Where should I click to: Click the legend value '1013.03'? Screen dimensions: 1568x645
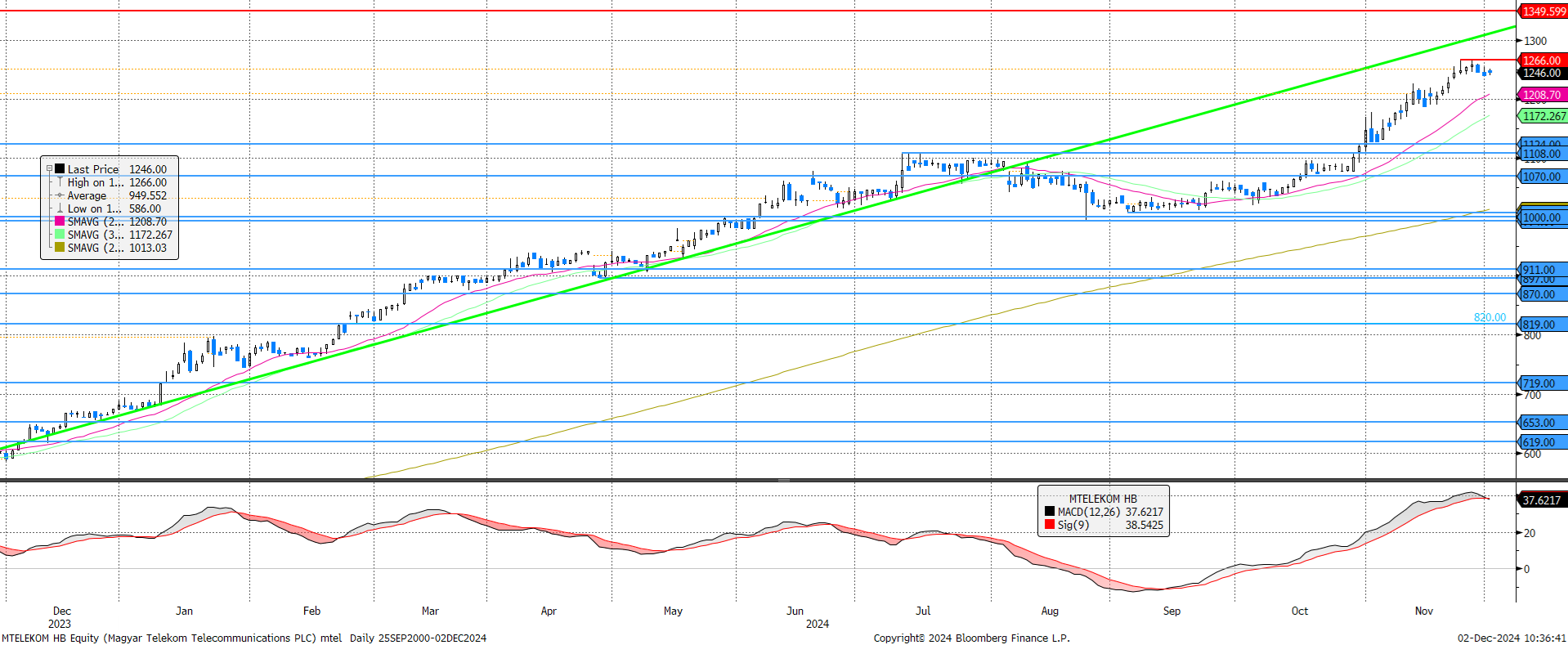148,248
